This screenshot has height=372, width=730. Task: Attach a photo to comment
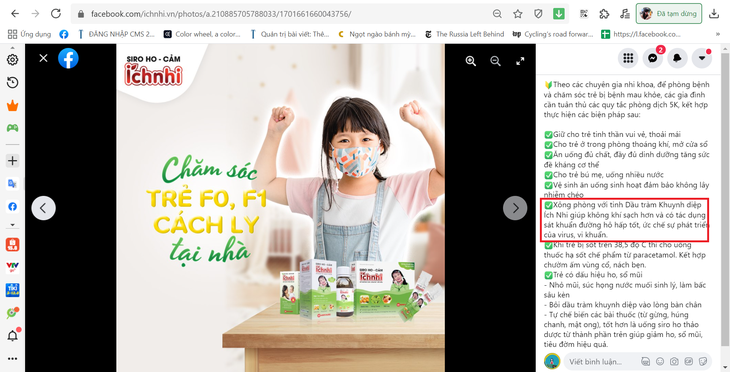coord(674,361)
